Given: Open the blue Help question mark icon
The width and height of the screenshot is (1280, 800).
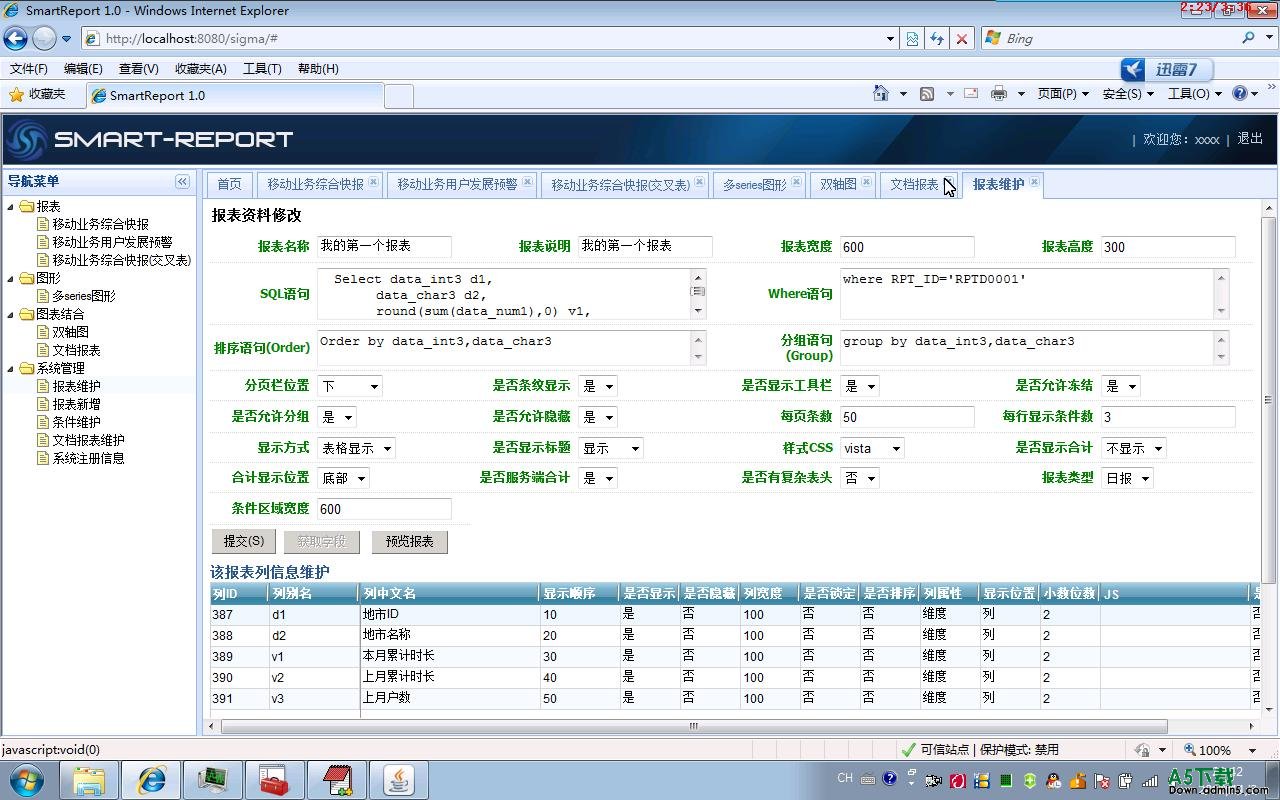Looking at the screenshot, I should pyautogui.click(x=1240, y=93).
